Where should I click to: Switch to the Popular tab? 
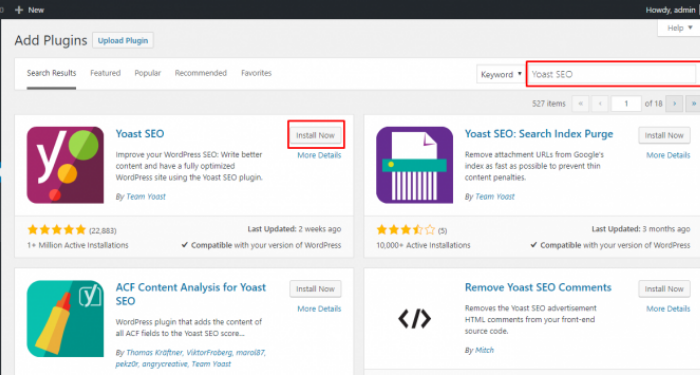point(148,73)
